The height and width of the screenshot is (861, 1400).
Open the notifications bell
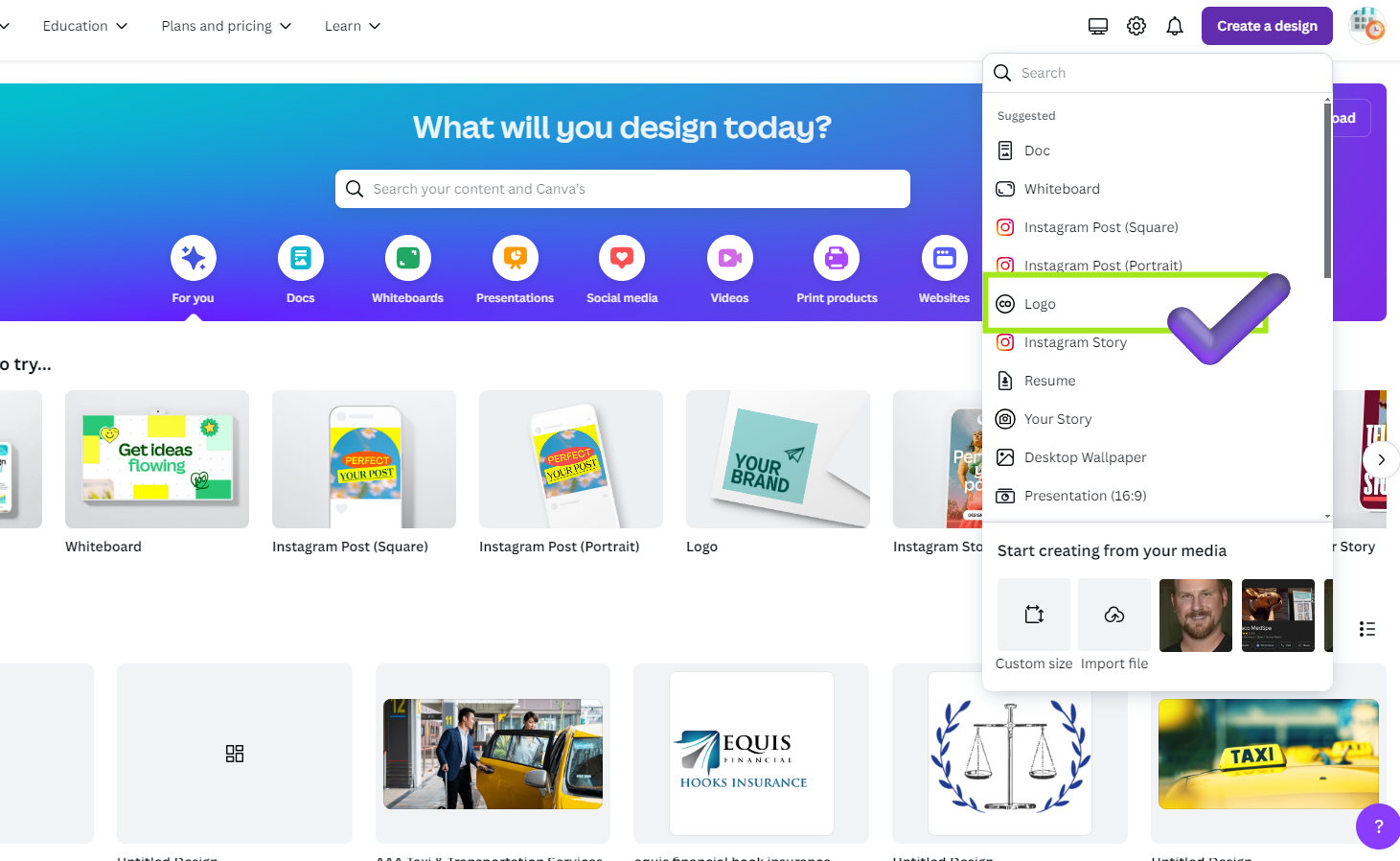[x=1175, y=26]
